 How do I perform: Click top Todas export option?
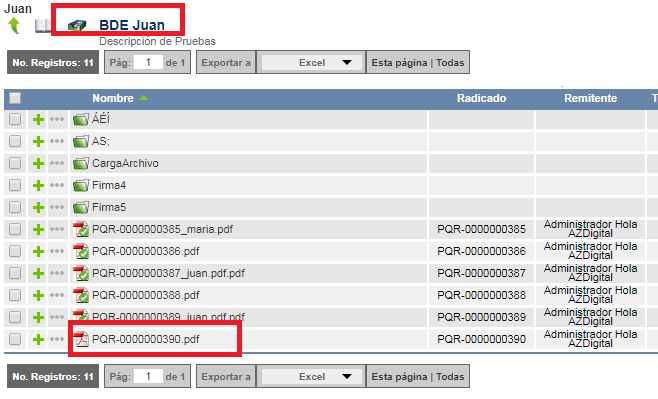(x=450, y=63)
